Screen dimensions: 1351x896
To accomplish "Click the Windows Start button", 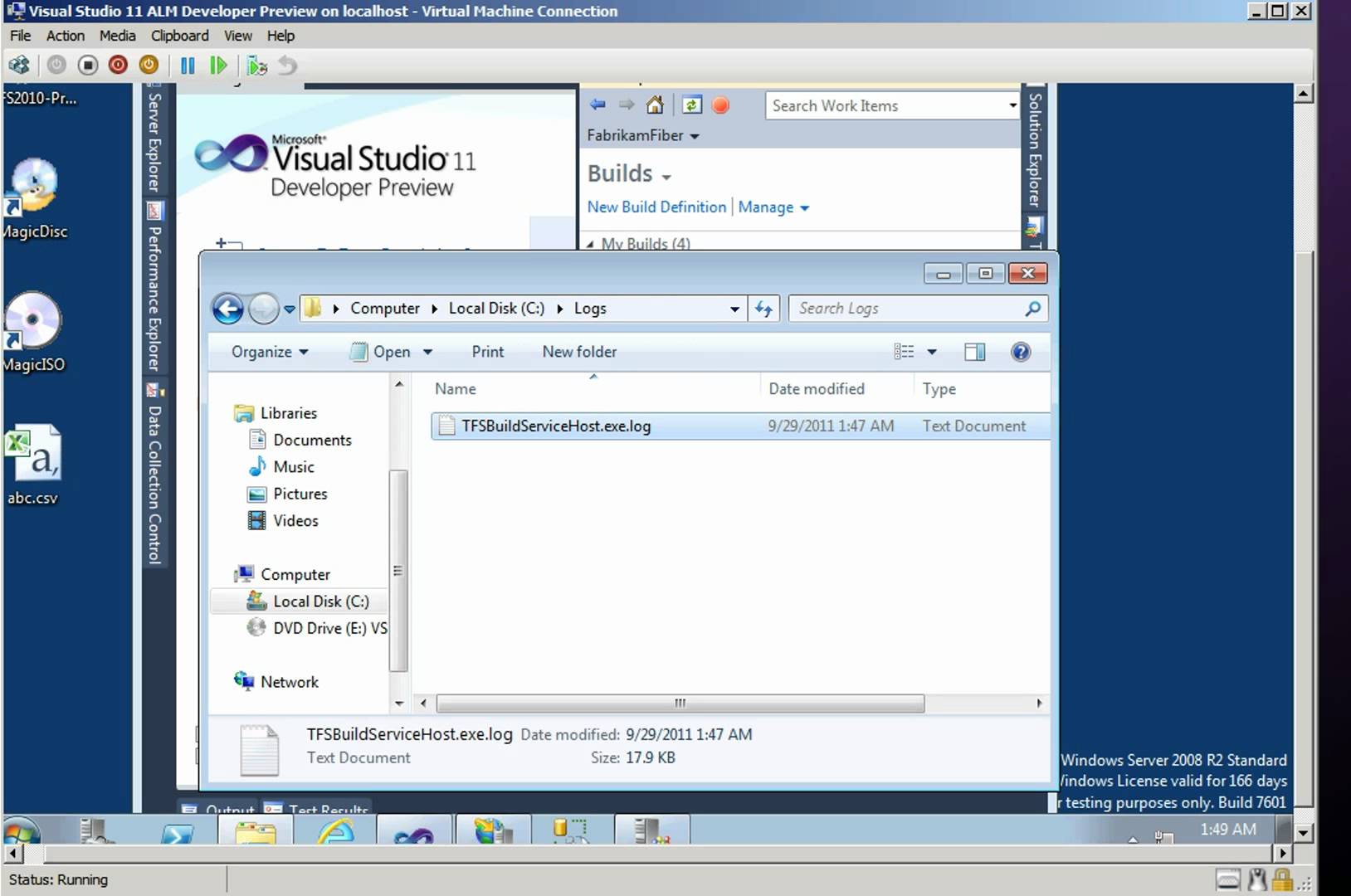I will pyautogui.click(x=22, y=830).
